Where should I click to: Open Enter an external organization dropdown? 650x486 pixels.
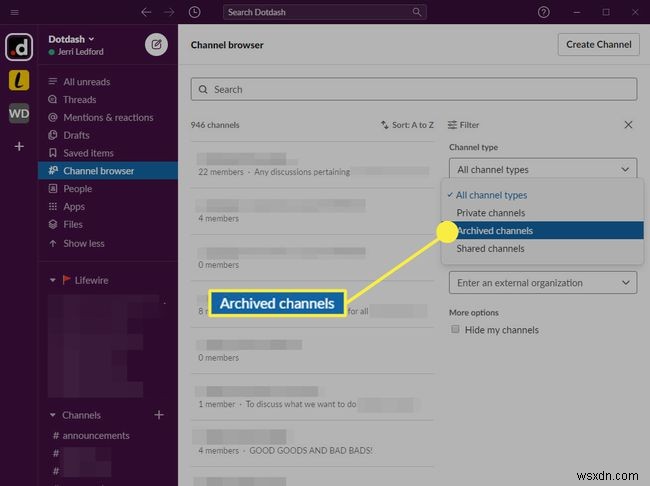click(x=543, y=283)
